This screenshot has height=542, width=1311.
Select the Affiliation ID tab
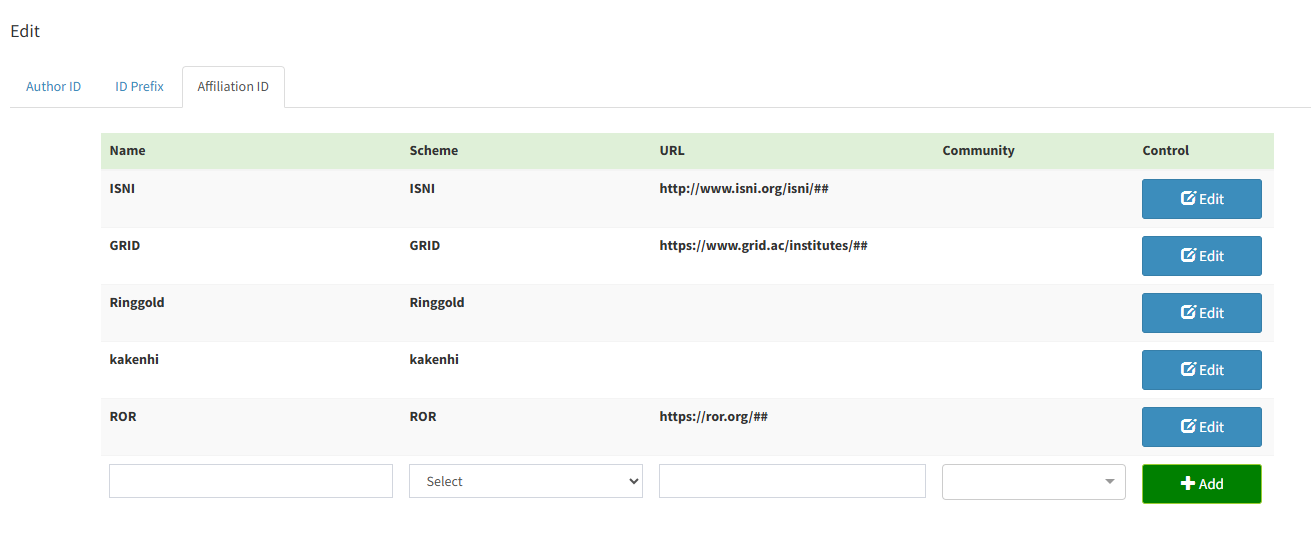[233, 86]
